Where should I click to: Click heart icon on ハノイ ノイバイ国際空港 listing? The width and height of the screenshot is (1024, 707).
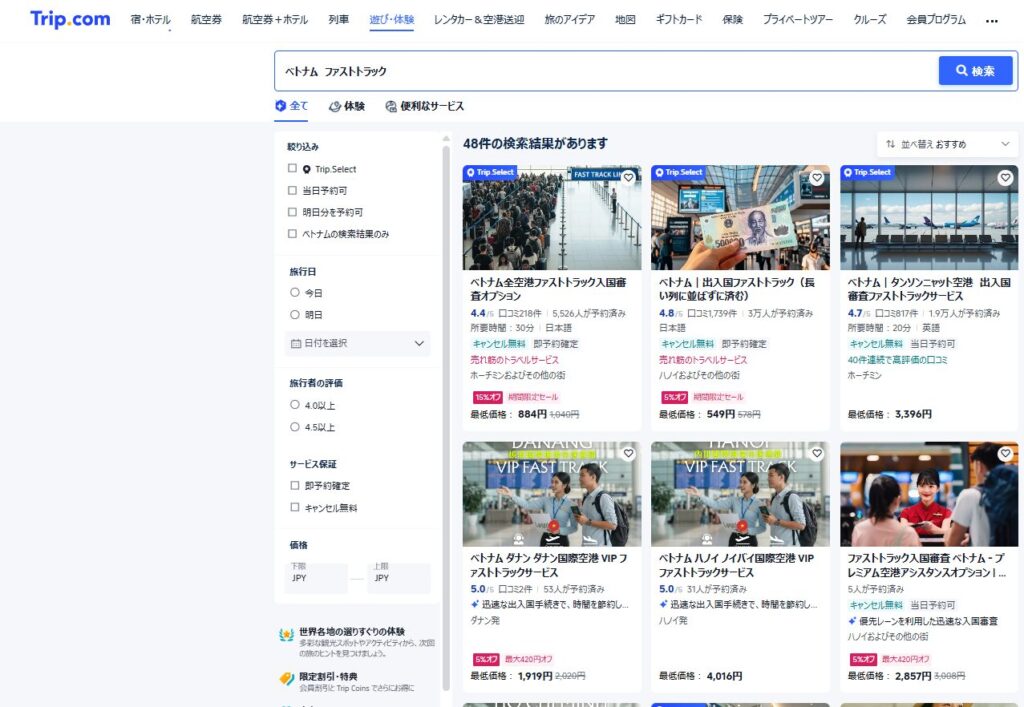[816, 454]
